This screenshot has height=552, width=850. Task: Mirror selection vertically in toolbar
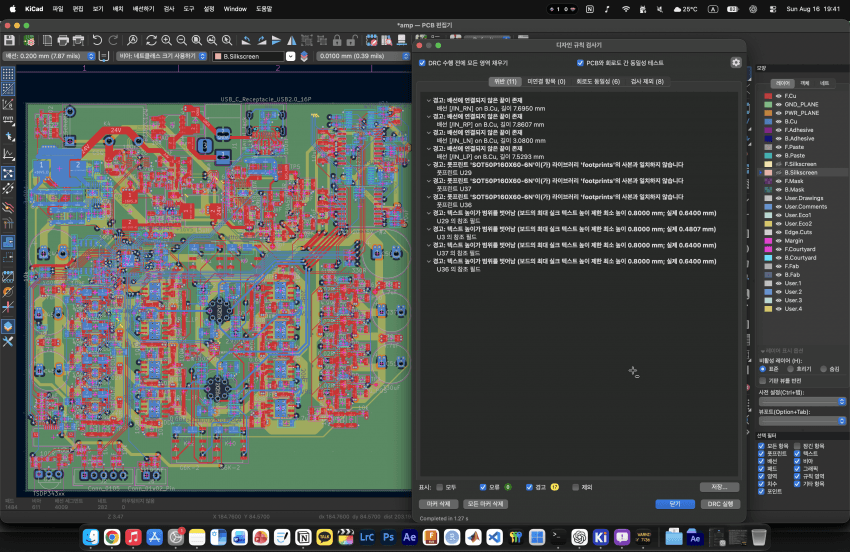point(276,40)
